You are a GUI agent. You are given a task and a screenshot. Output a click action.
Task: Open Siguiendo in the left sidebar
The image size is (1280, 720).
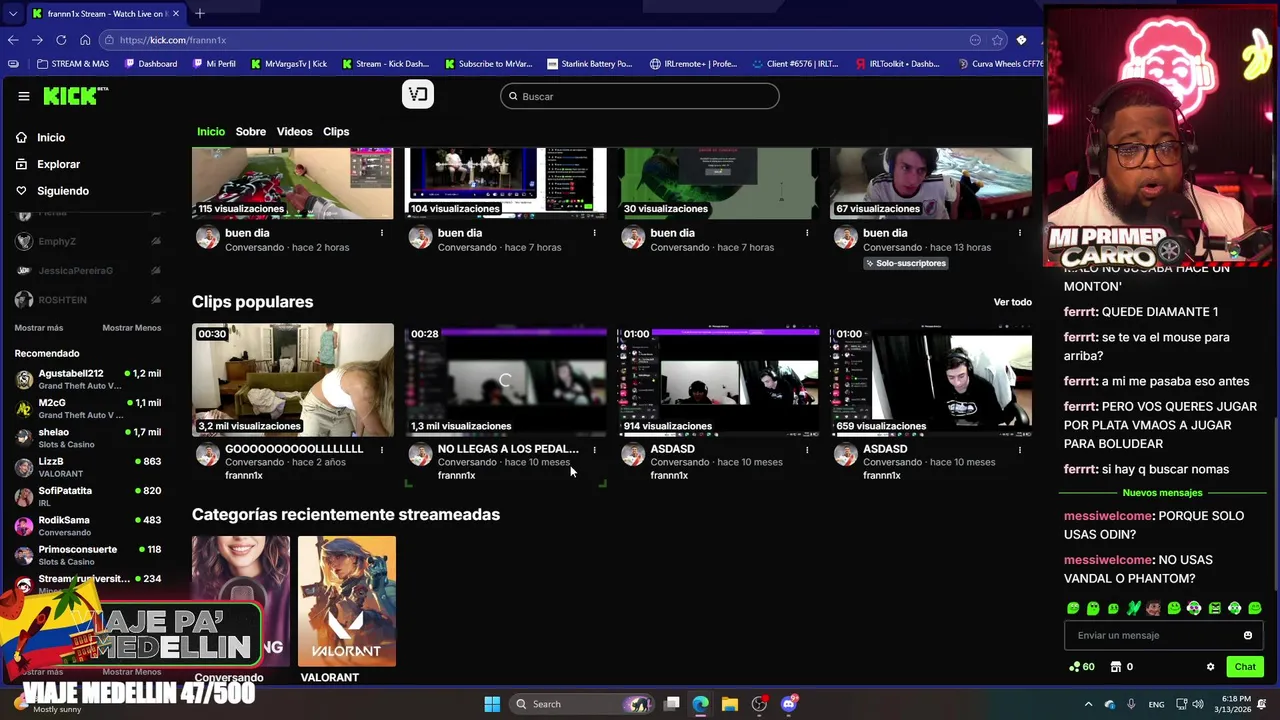point(52,191)
